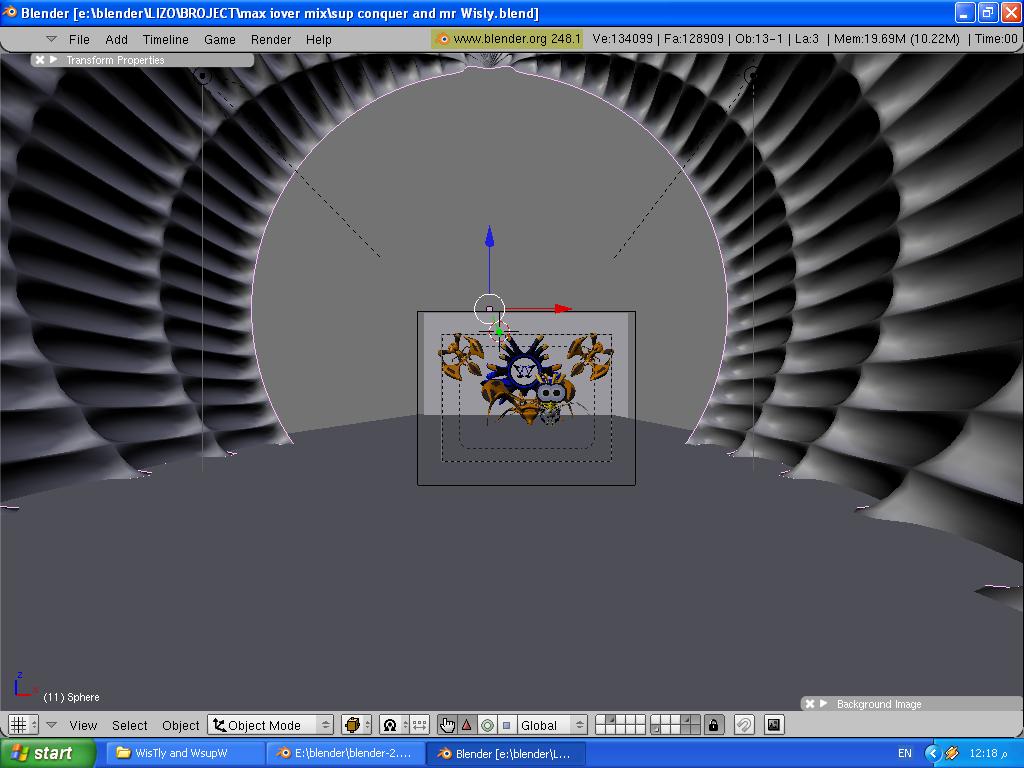This screenshot has width=1024, height=768.
Task: Open the Global orientation dropdown
Action: (552, 725)
